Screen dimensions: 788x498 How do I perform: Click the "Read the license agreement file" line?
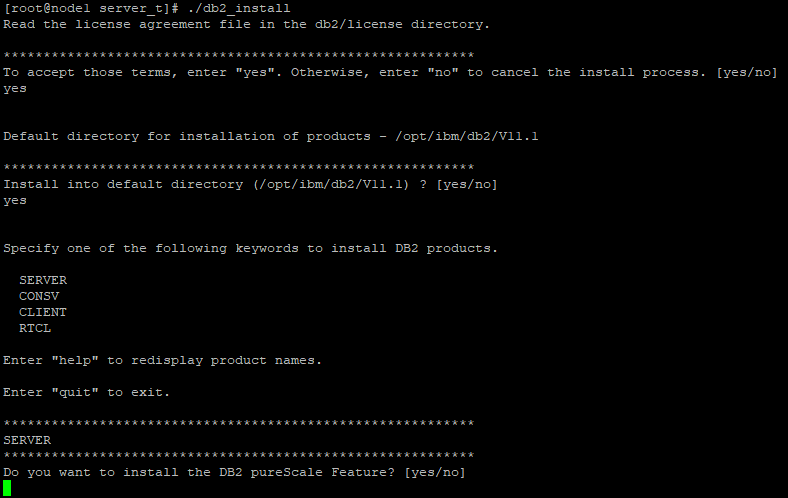[247, 24]
